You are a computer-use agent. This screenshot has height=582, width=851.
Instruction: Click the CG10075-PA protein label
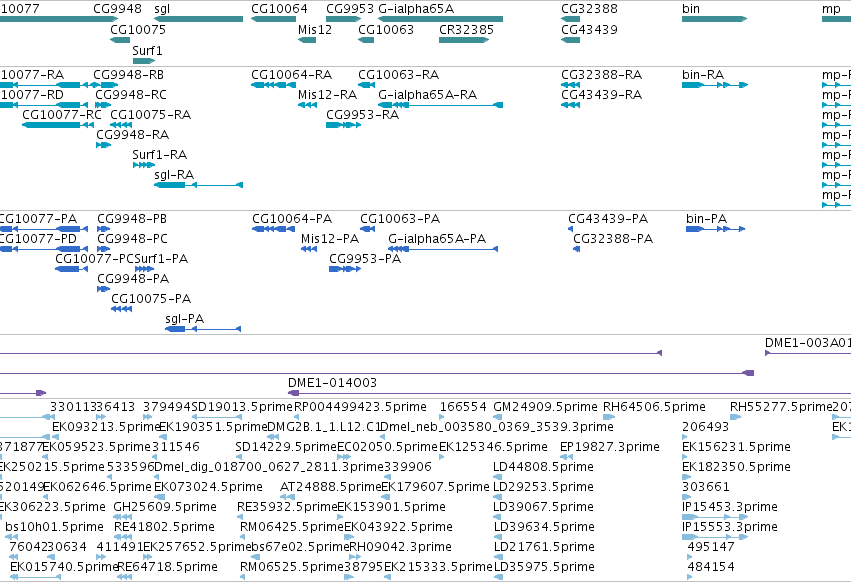[151, 299]
